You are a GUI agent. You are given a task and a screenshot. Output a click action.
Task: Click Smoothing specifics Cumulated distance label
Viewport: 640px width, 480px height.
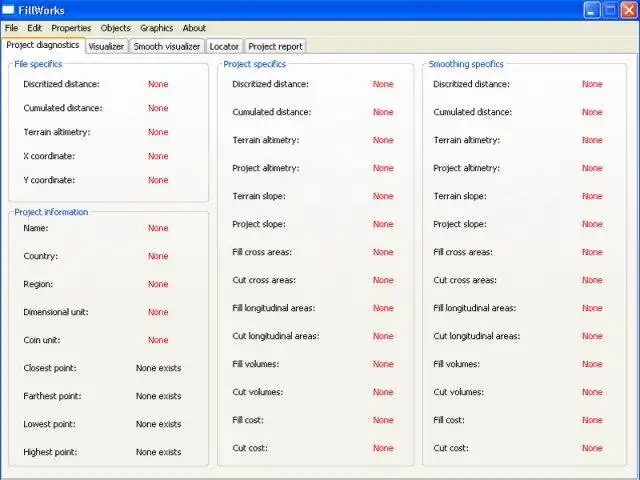473,112
